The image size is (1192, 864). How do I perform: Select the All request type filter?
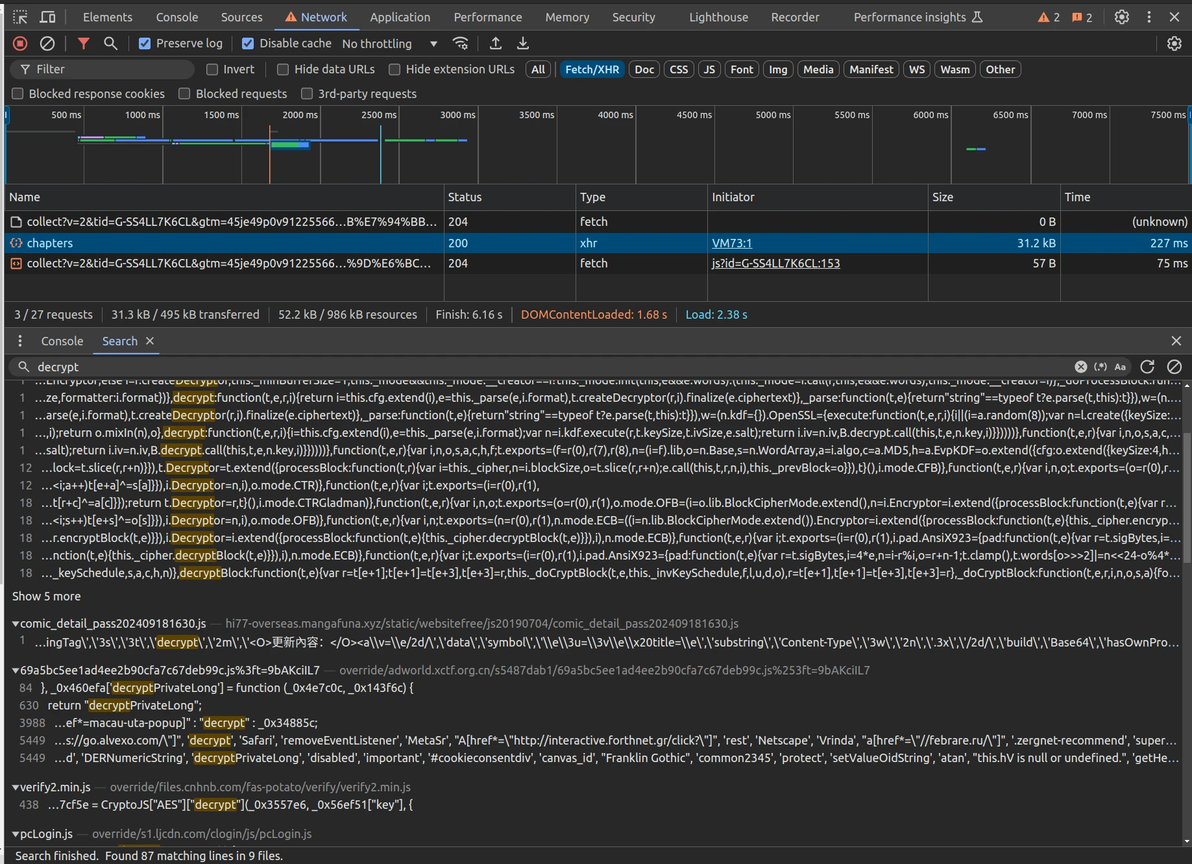coord(538,69)
